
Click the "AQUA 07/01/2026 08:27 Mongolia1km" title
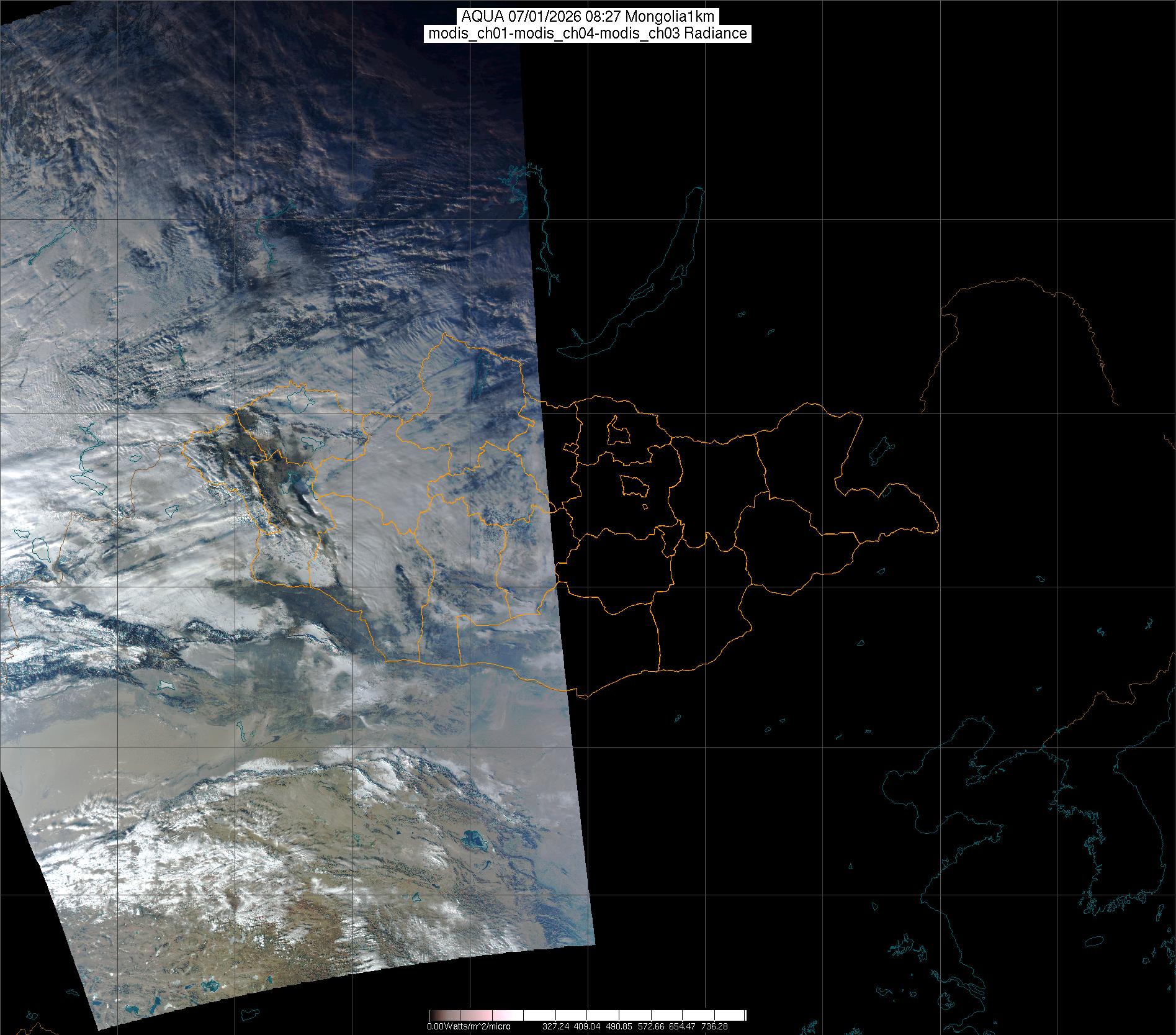pos(588,17)
